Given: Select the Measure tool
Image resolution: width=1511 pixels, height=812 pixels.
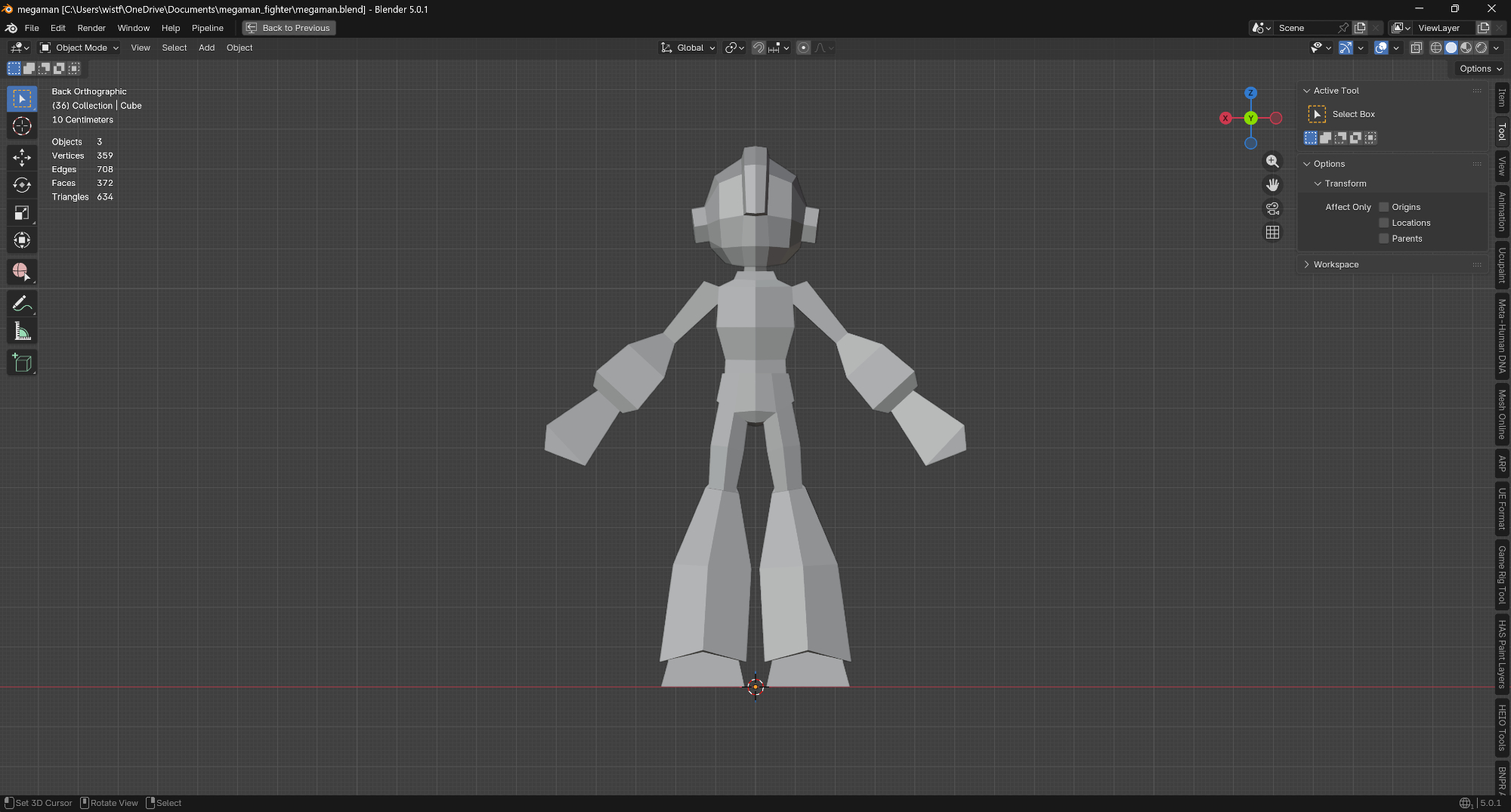Looking at the screenshot, I should point(22,332).
